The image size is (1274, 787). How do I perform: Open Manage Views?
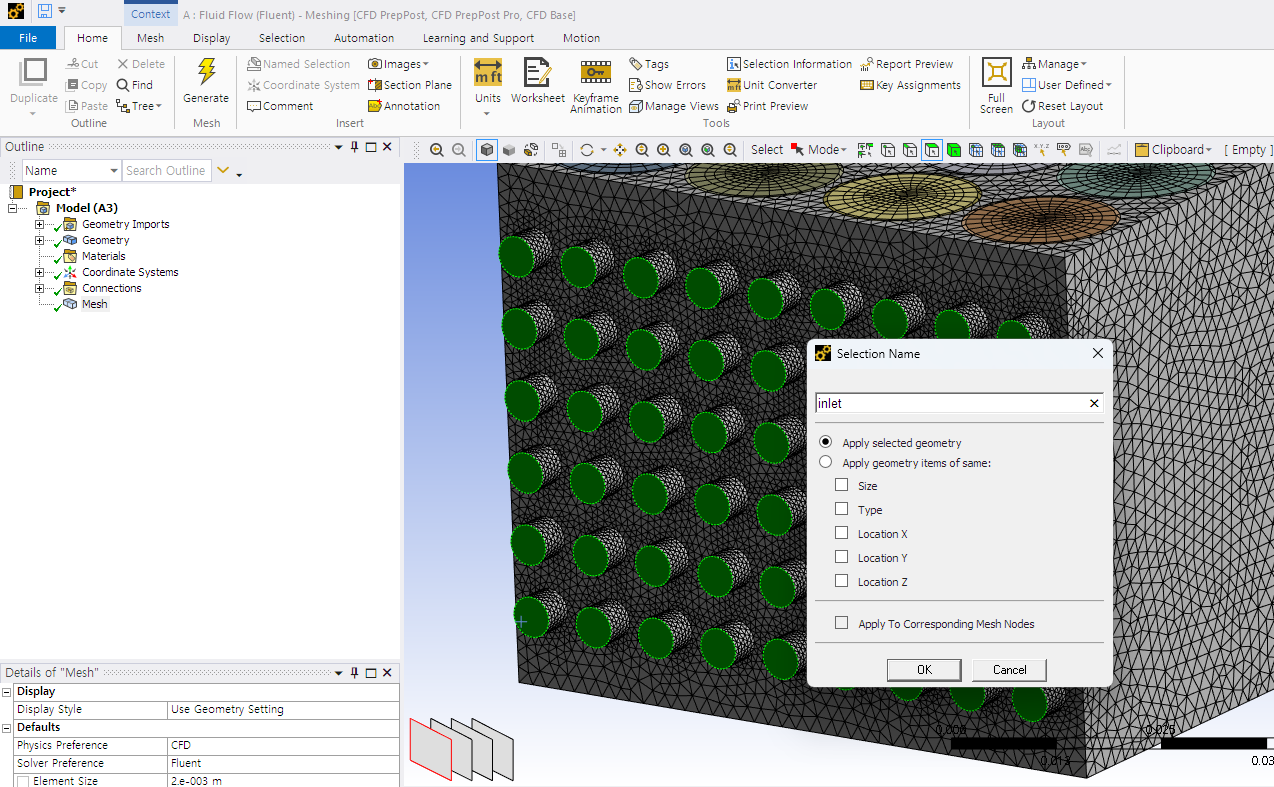pos(674,106)
